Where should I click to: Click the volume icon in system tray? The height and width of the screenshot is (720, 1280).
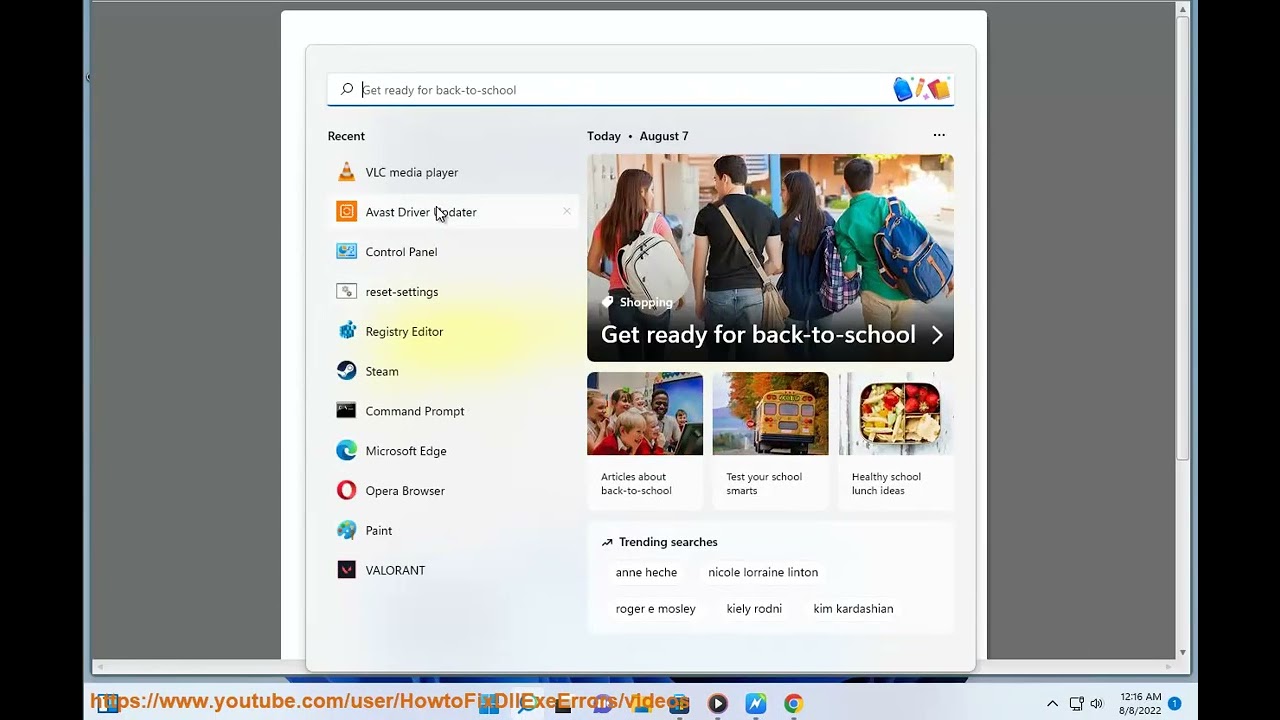[1097, 704]
